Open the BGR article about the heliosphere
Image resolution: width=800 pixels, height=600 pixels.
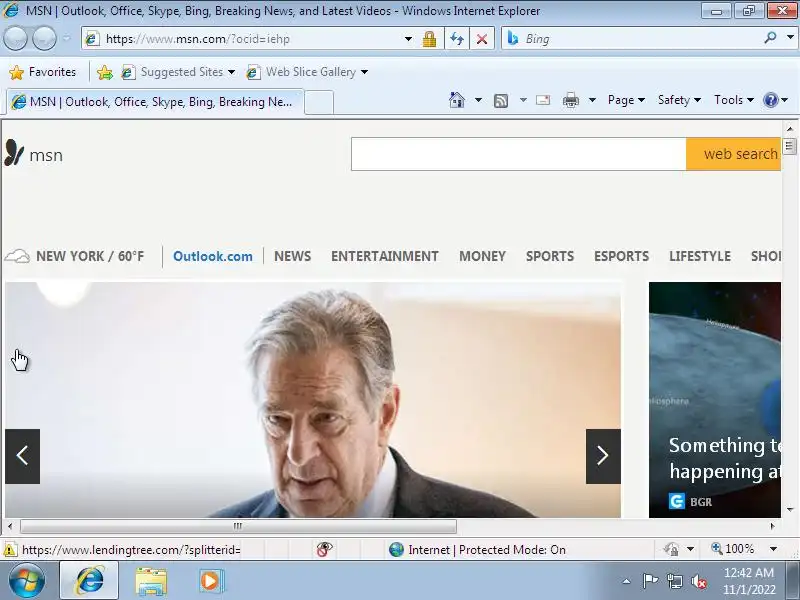tap(715, 399)
